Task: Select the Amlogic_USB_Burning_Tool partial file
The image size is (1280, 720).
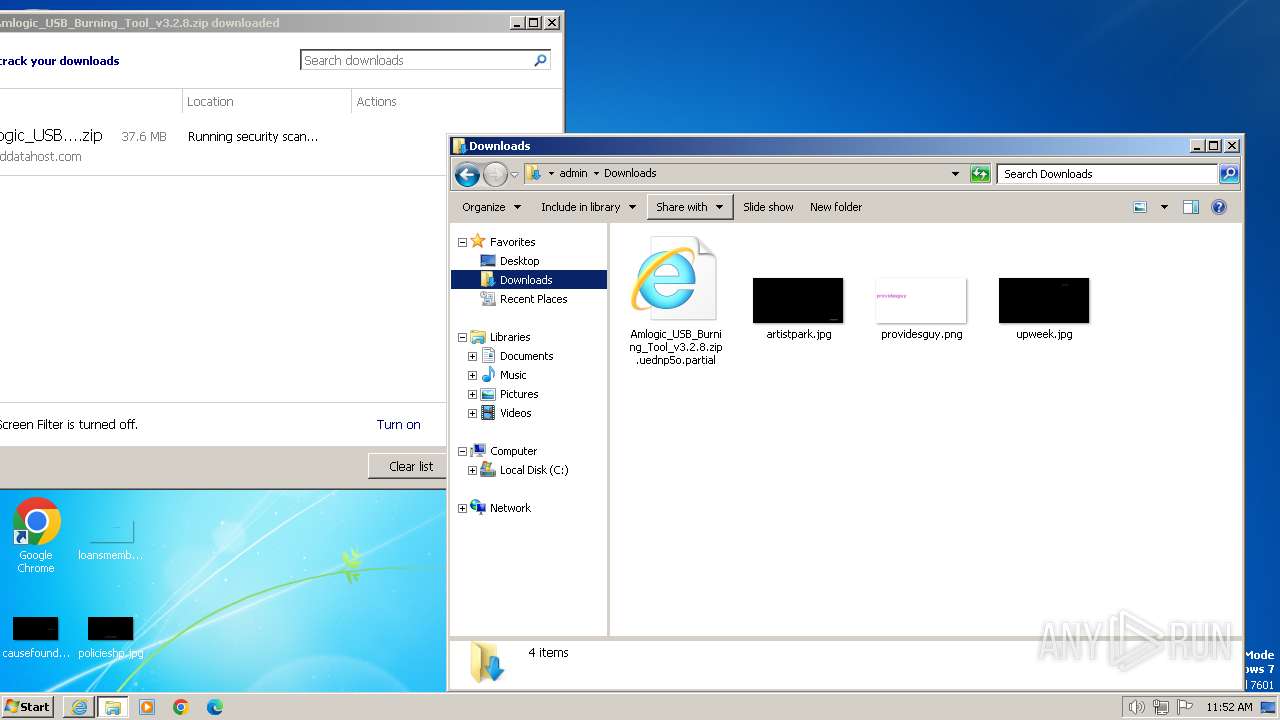Action: tap(675, 301)
